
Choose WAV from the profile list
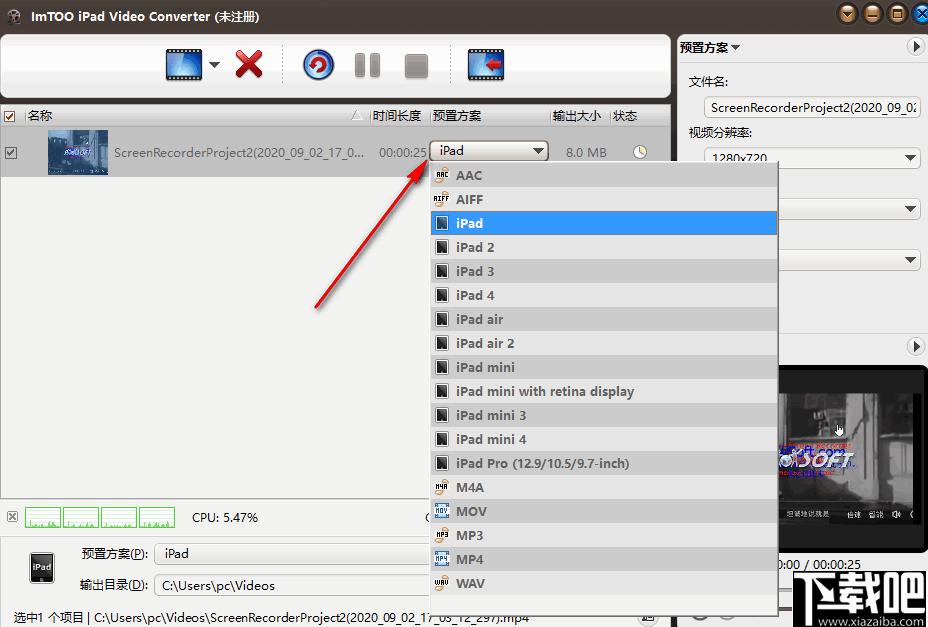tap(604, 583)
